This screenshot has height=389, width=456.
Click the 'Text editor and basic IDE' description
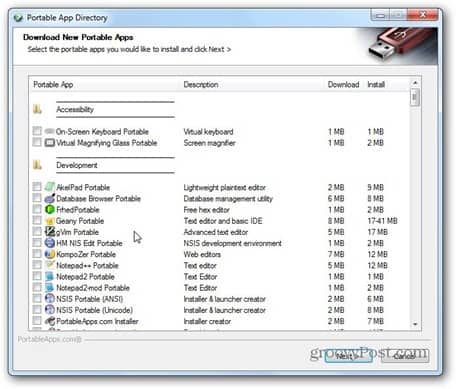pyautogui.click(x=223, y=221)
